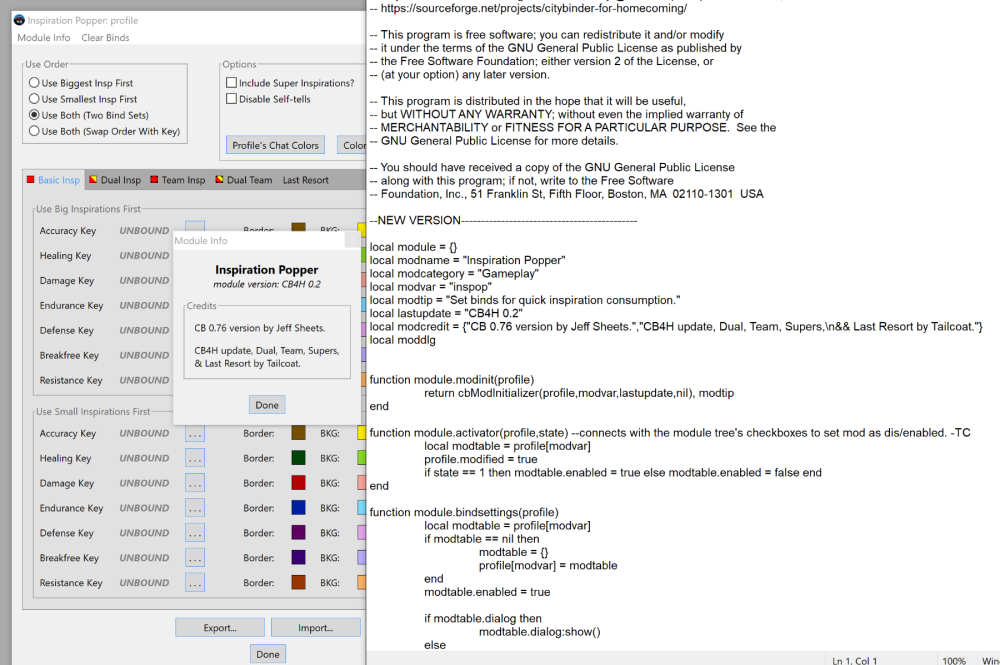Pick Endurance Key blue border swatch, Small Inspirations
This screenshot has width=1000, height=665.
(x=298, y=508)
